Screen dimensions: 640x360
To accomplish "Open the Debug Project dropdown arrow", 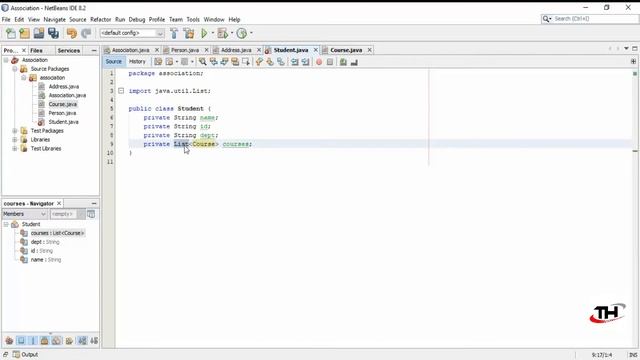I will click(232, 33).
